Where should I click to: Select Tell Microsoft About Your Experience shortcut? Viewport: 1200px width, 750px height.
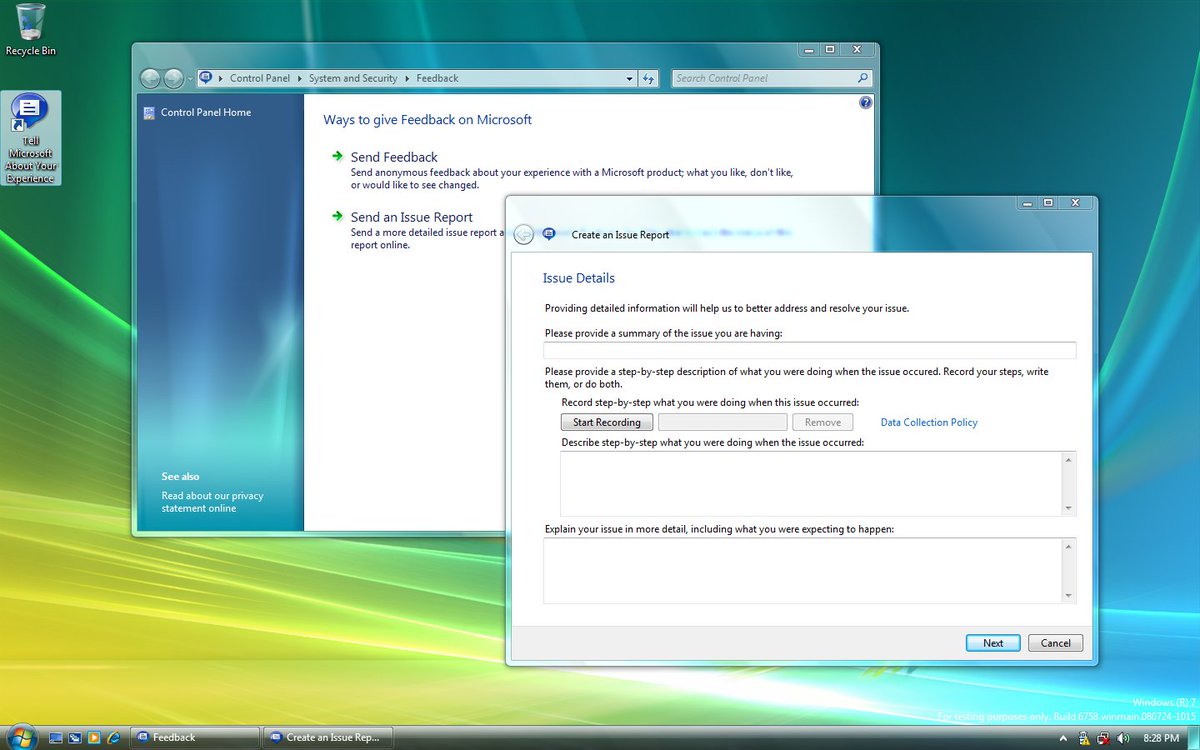[31, 138]
